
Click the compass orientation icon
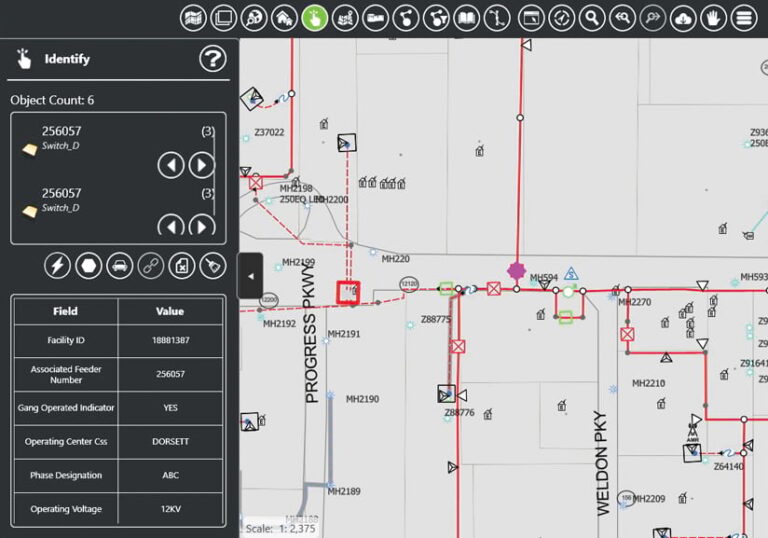click(x=561, y=18)
